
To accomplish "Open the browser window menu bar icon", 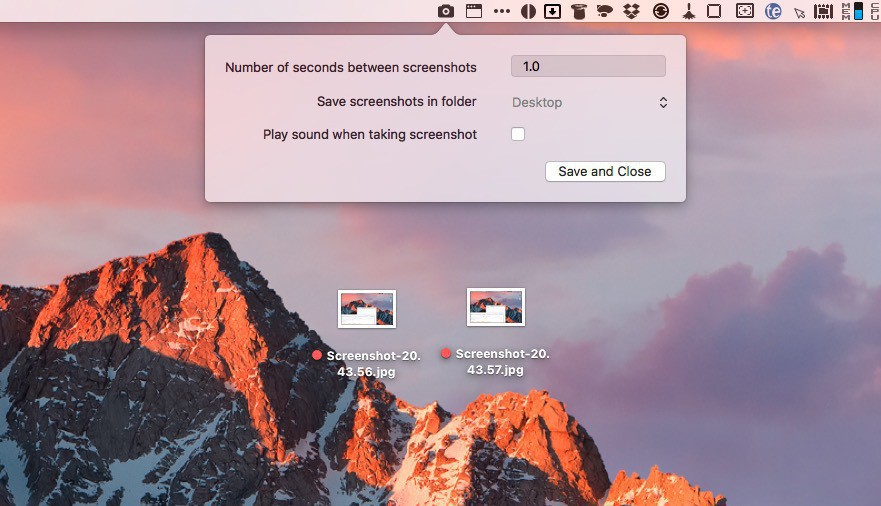I will tap(474, 11).
